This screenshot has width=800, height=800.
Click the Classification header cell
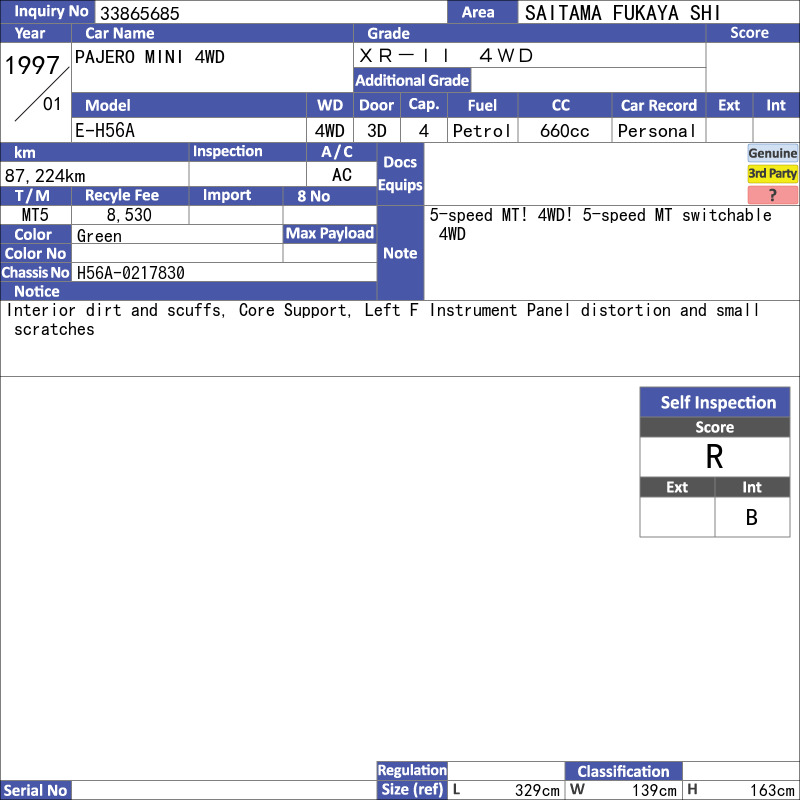click(623, 771)
